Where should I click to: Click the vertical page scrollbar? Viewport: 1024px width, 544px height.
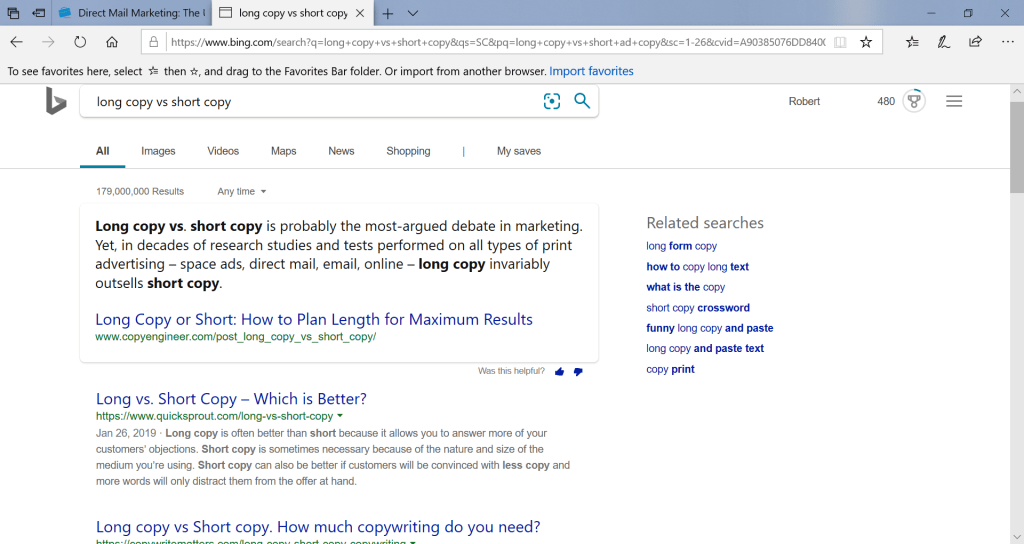tap(1016, 300)
